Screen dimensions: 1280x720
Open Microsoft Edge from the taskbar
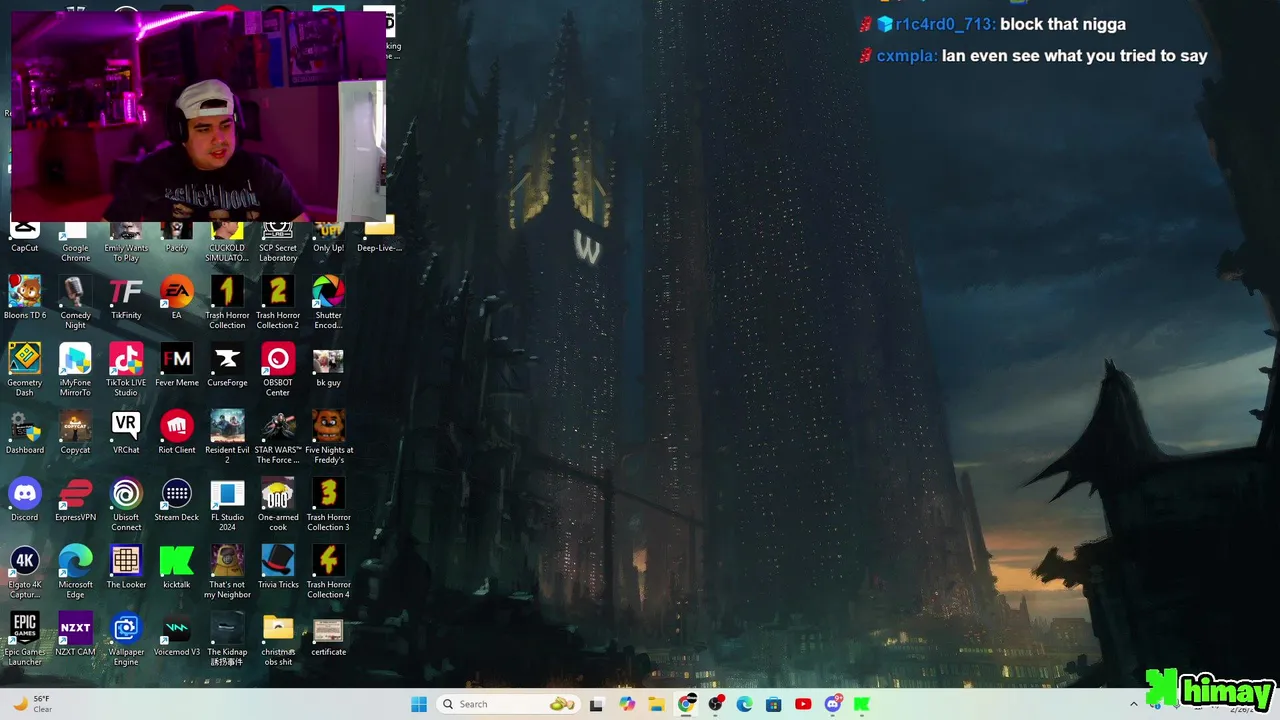point(744,704)
